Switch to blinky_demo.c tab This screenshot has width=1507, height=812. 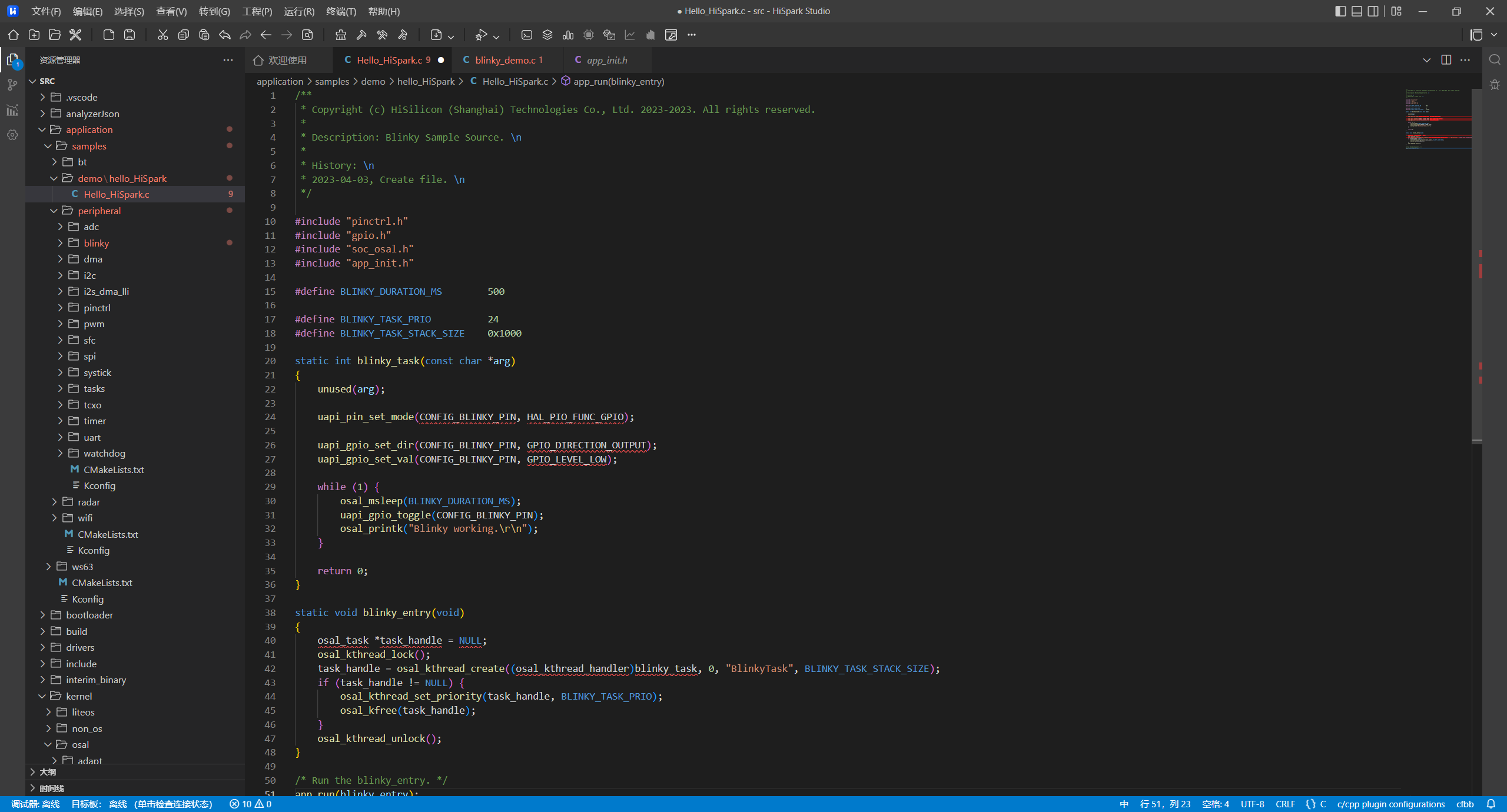(x=505, y=60)
